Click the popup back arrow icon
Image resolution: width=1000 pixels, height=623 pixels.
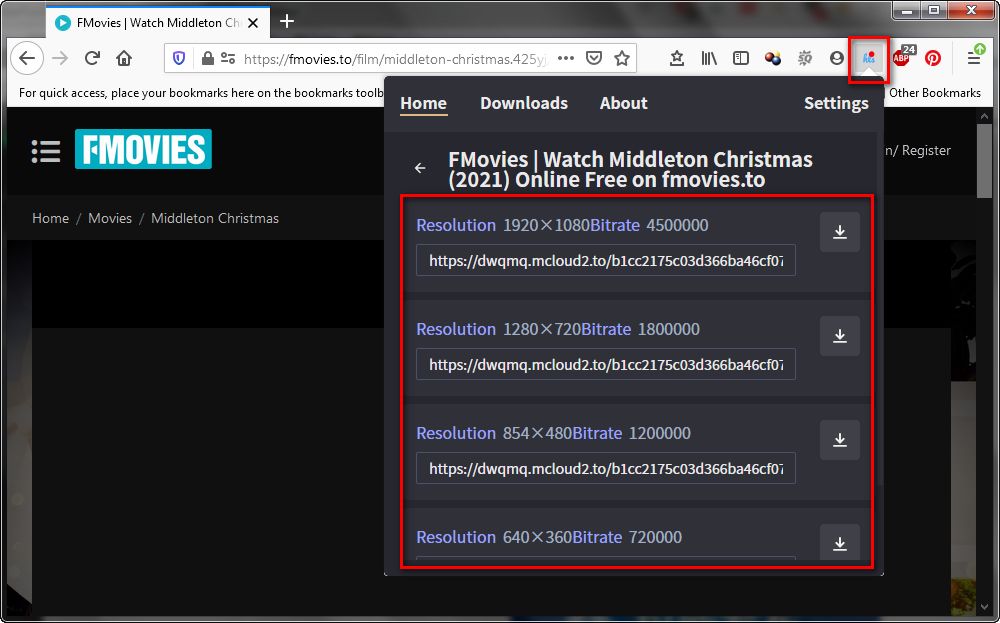[420, 168]
